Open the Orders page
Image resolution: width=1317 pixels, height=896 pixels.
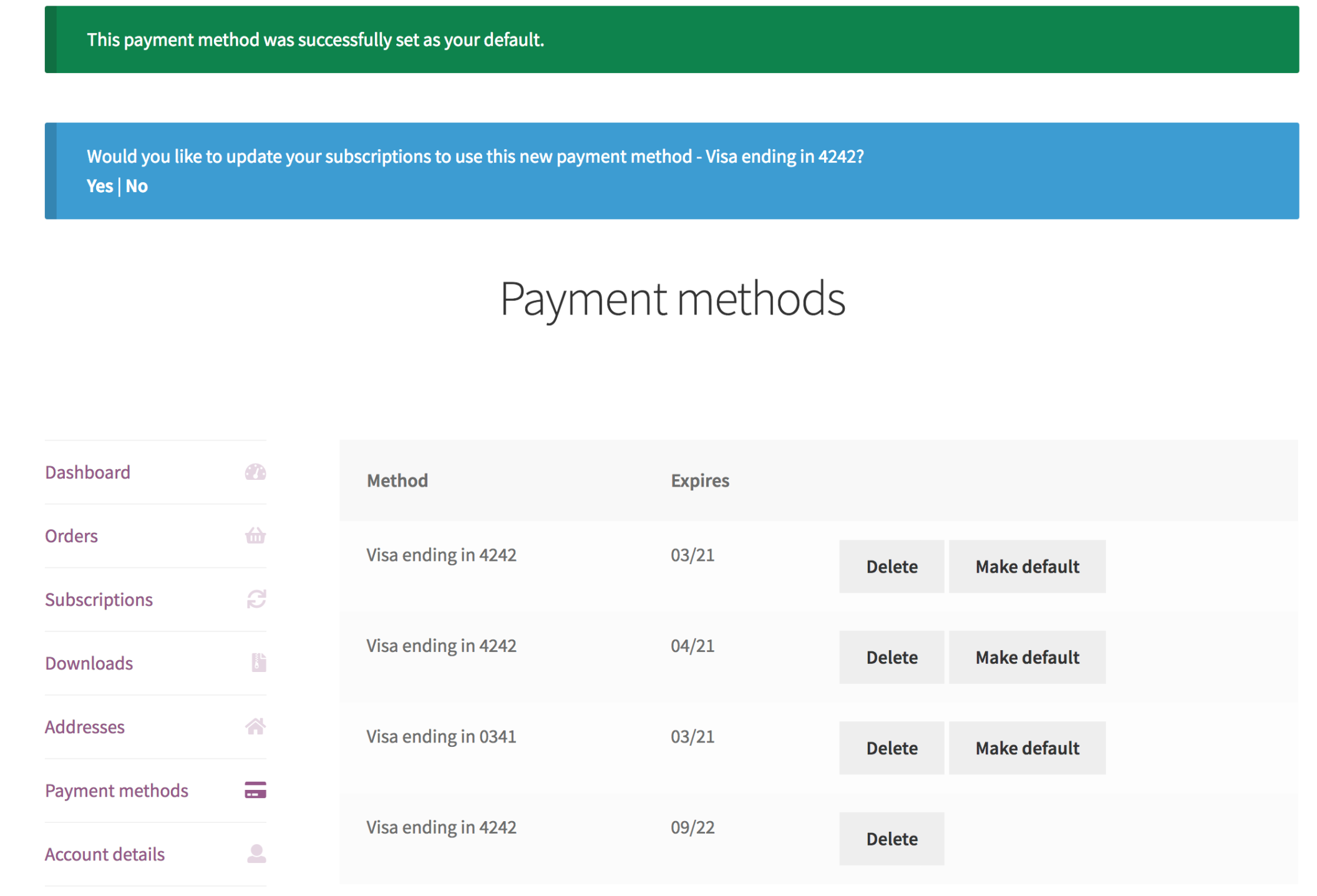[x=70, y=535]
